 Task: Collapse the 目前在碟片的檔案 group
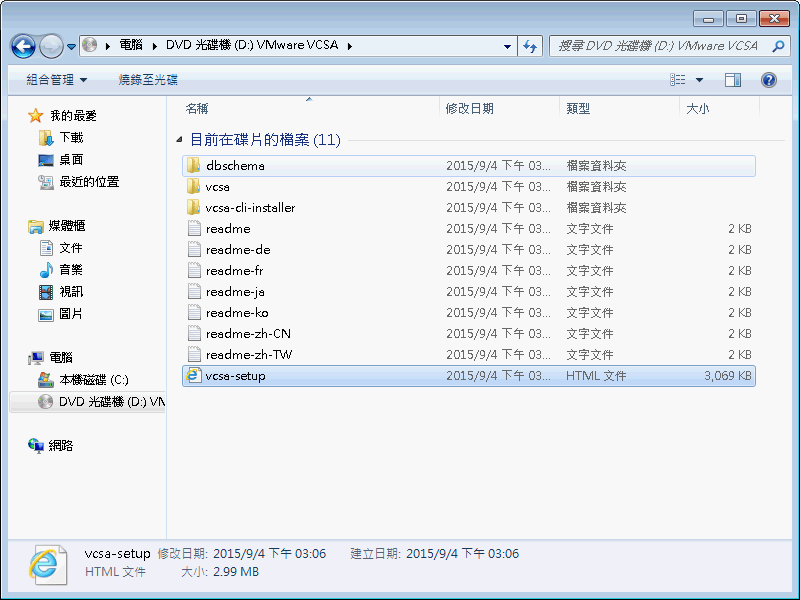click(179, 139)
